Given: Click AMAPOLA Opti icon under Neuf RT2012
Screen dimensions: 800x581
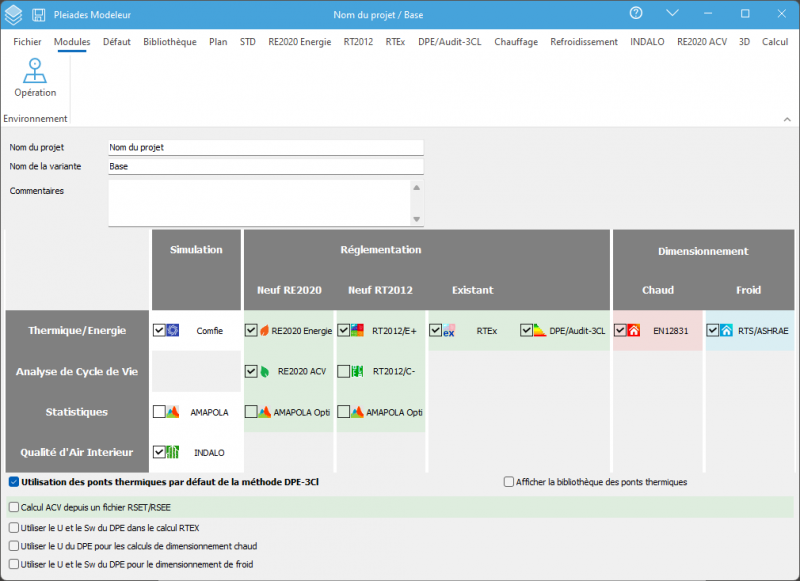Looking at the screenshot, I should click(357, 412).
